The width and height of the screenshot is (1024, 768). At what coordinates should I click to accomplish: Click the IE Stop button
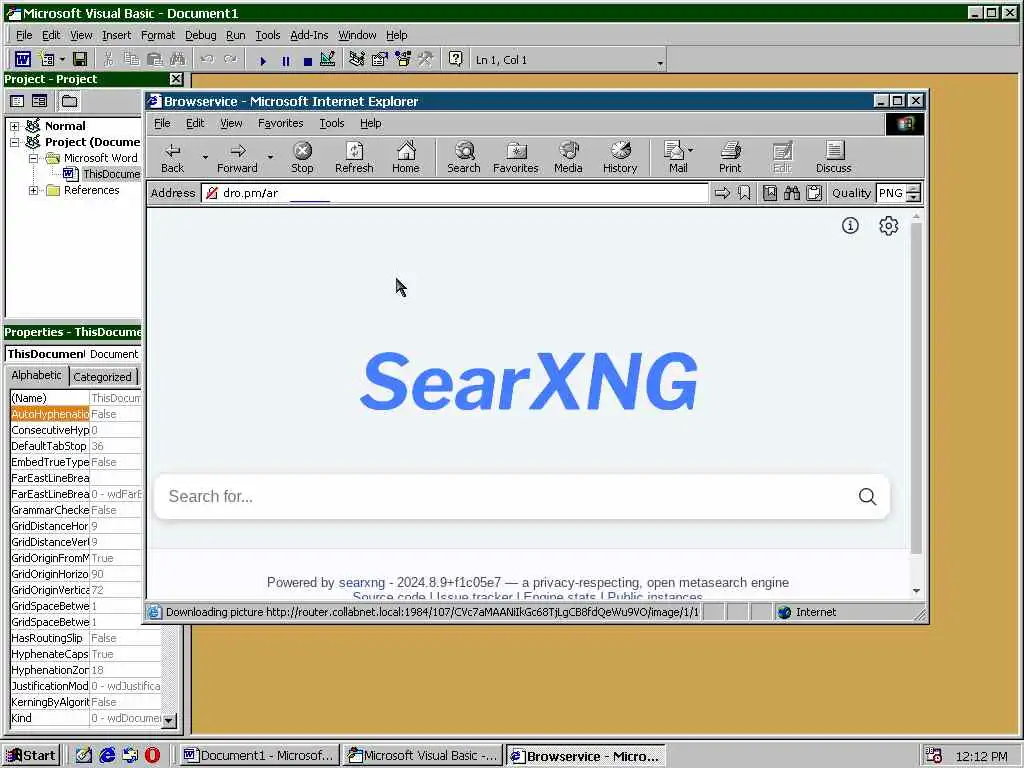click(x=302, y=158)
